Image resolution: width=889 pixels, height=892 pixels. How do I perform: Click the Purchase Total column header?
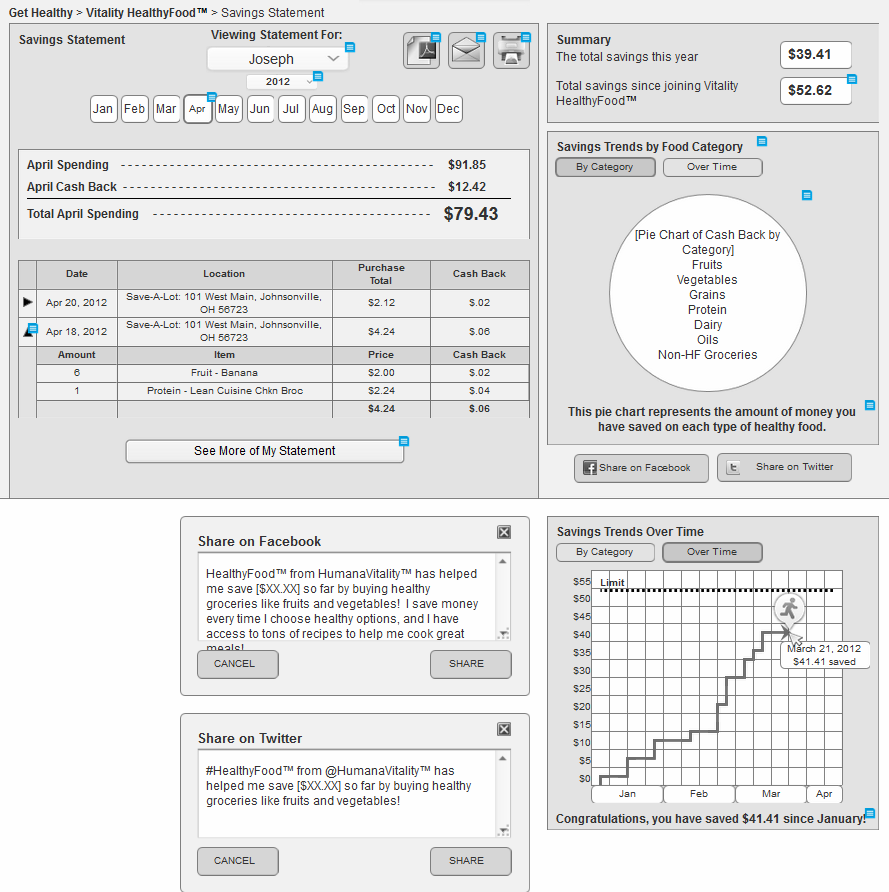(381, 274)
